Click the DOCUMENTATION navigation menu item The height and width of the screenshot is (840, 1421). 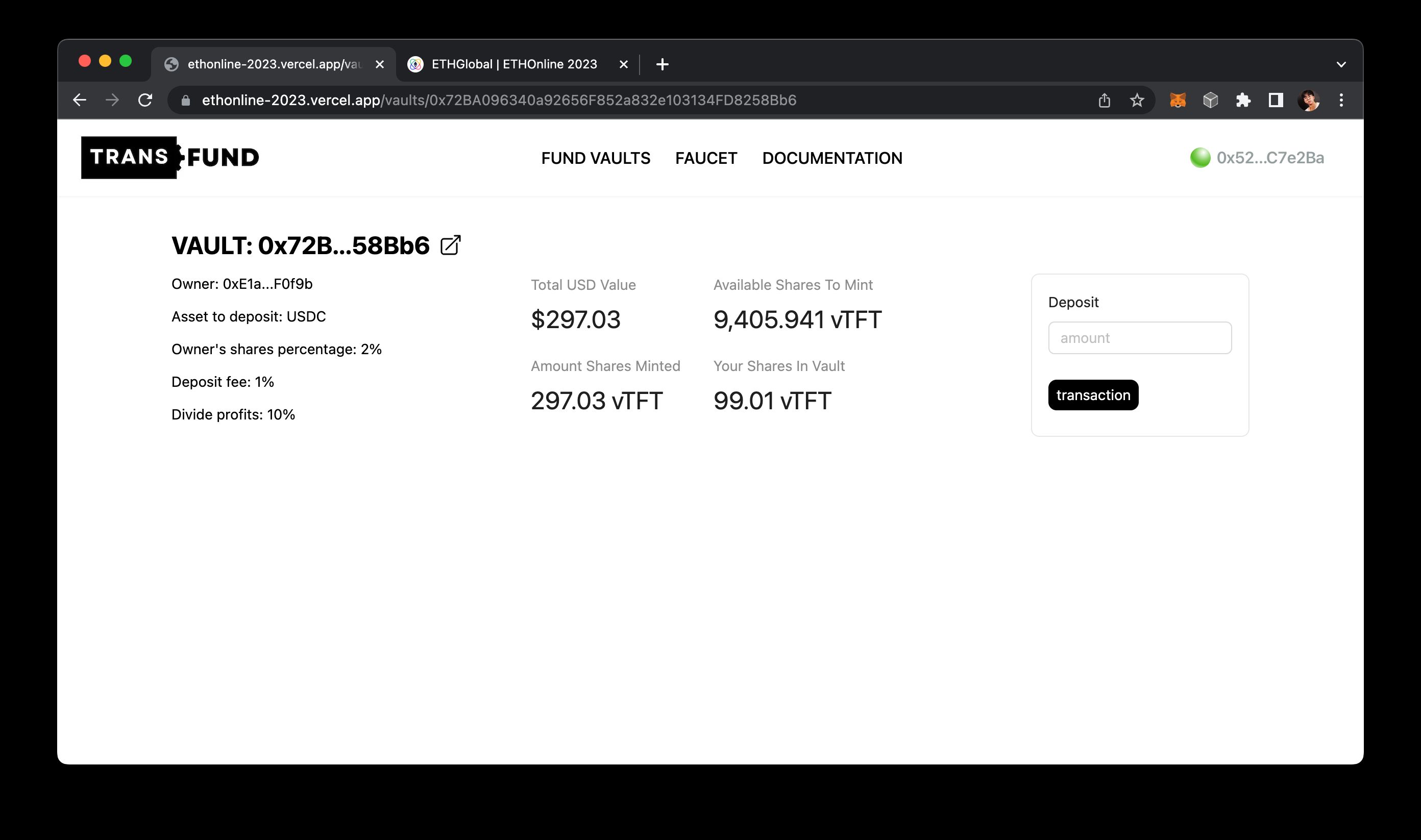click(832, 158)
